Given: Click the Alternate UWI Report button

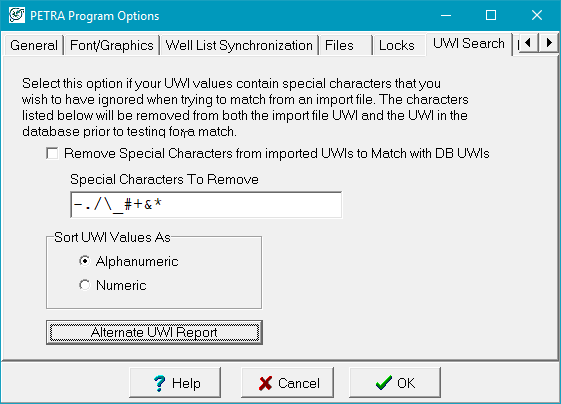Looking at the screenshot, I should click(x=154, y=332).
